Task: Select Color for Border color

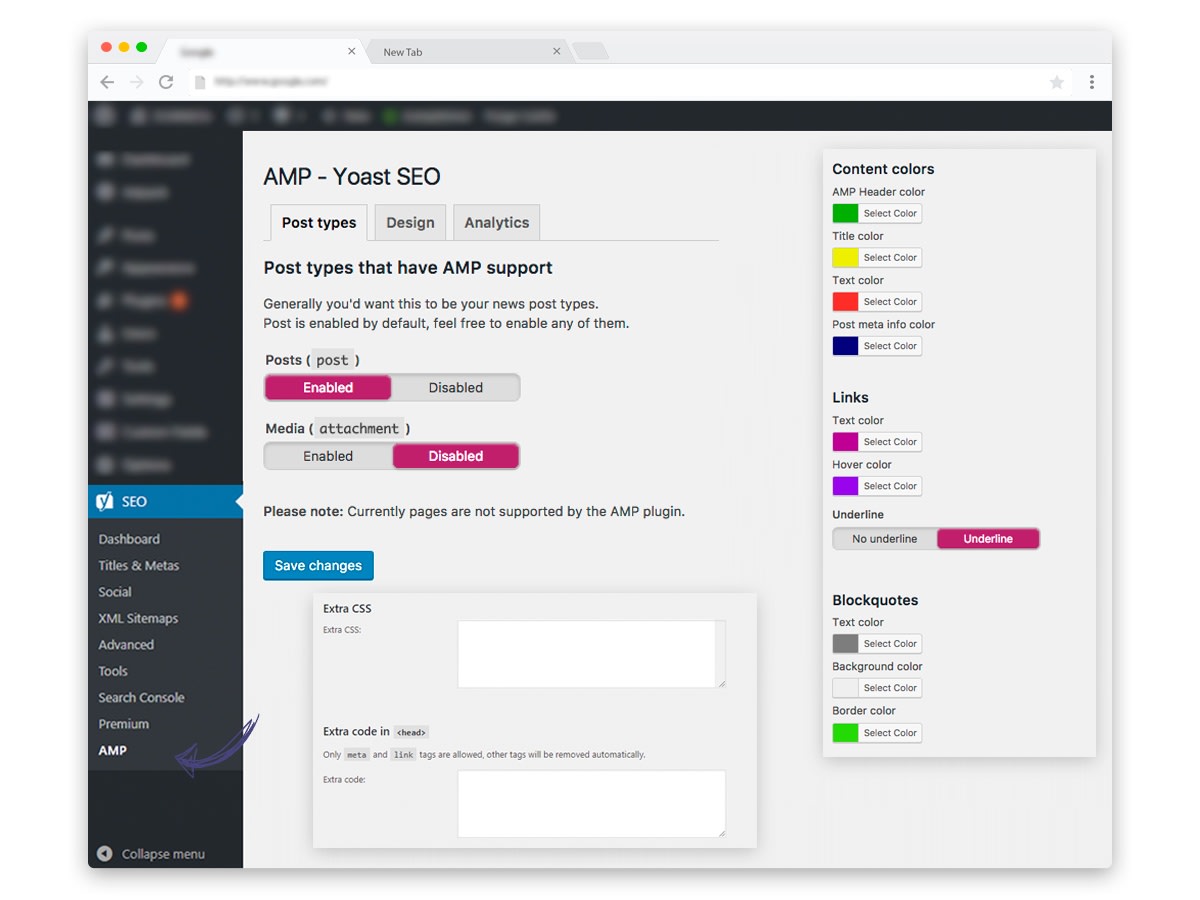Action: (890, 733)
